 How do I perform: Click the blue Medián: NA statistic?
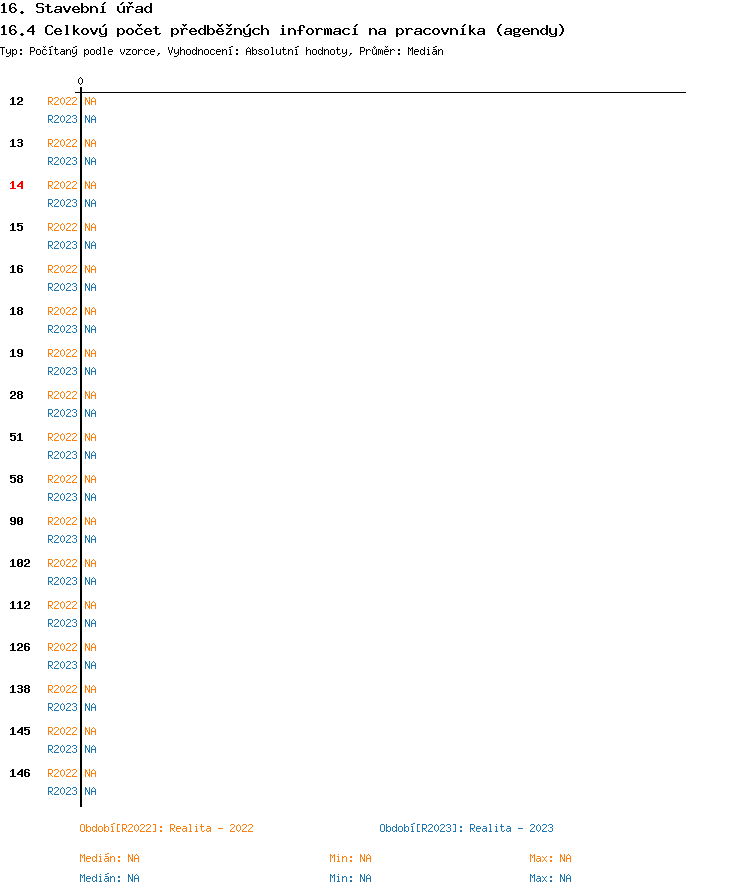[x=109, y=878]
